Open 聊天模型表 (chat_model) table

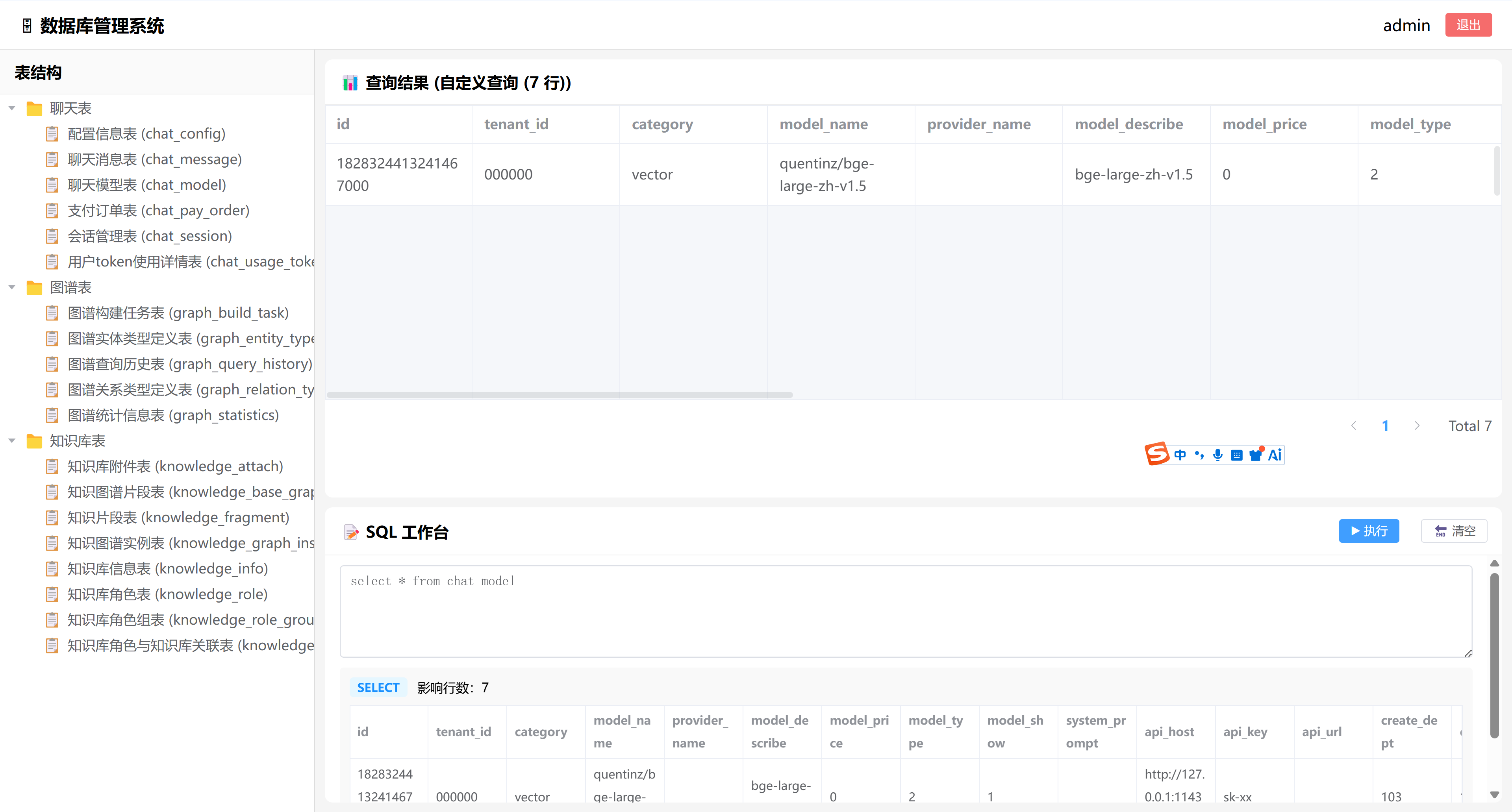tap(147, 185)
